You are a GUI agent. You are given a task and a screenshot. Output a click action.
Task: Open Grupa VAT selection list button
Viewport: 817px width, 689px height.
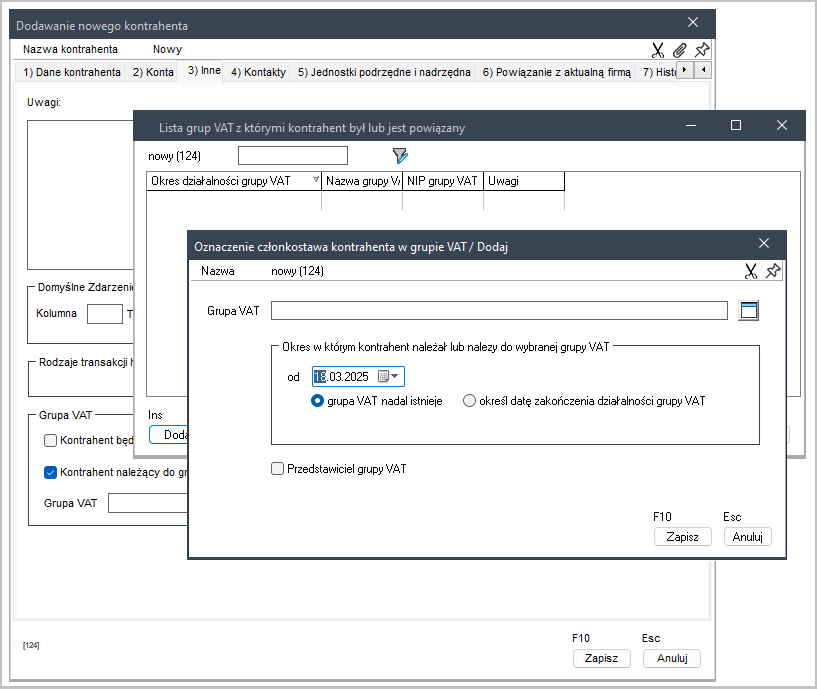[749, 311]
